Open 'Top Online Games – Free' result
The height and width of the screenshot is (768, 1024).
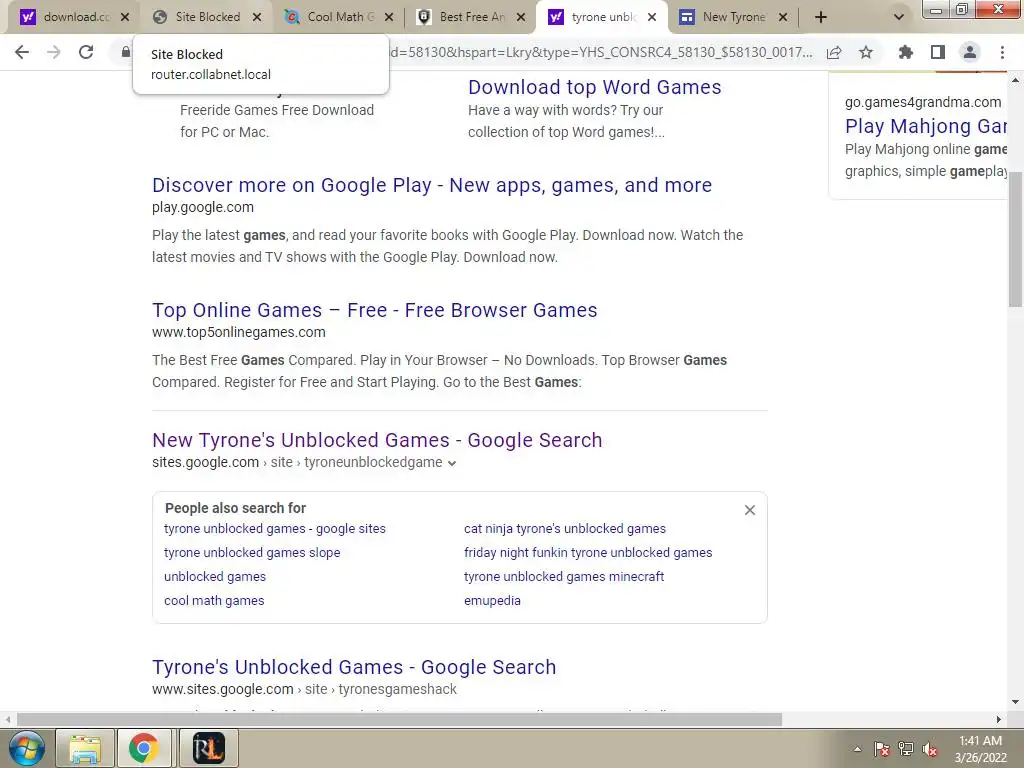coord(375,310)
